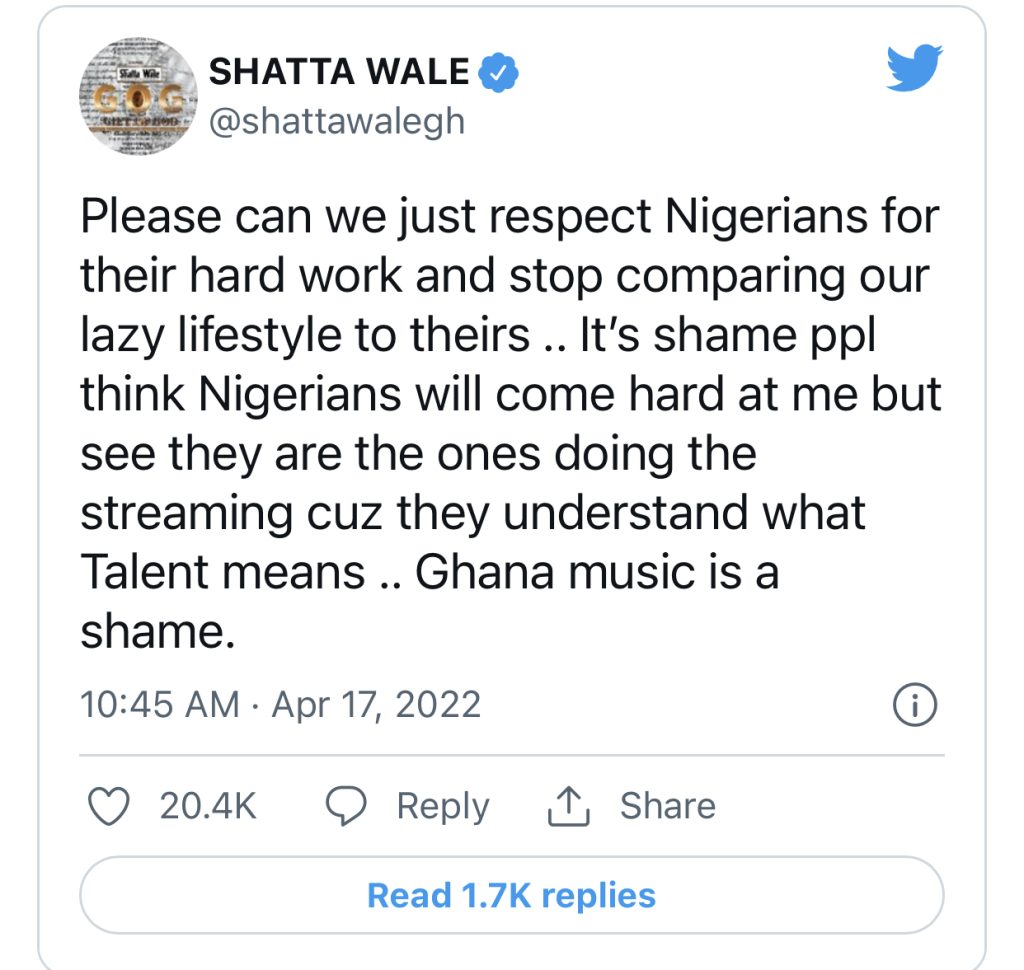Click the Share text label
This screenshot has height=970, width=1024.
click(x=667, y=806)
